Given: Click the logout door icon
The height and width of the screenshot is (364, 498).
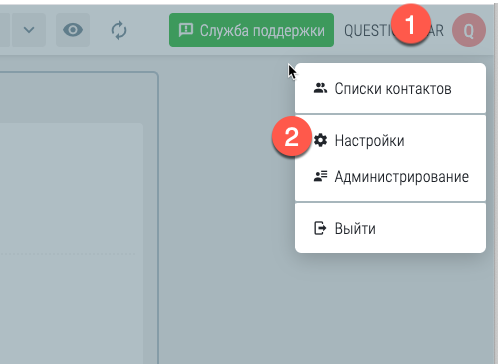Looking at the screenshot, I should point(320,228).
